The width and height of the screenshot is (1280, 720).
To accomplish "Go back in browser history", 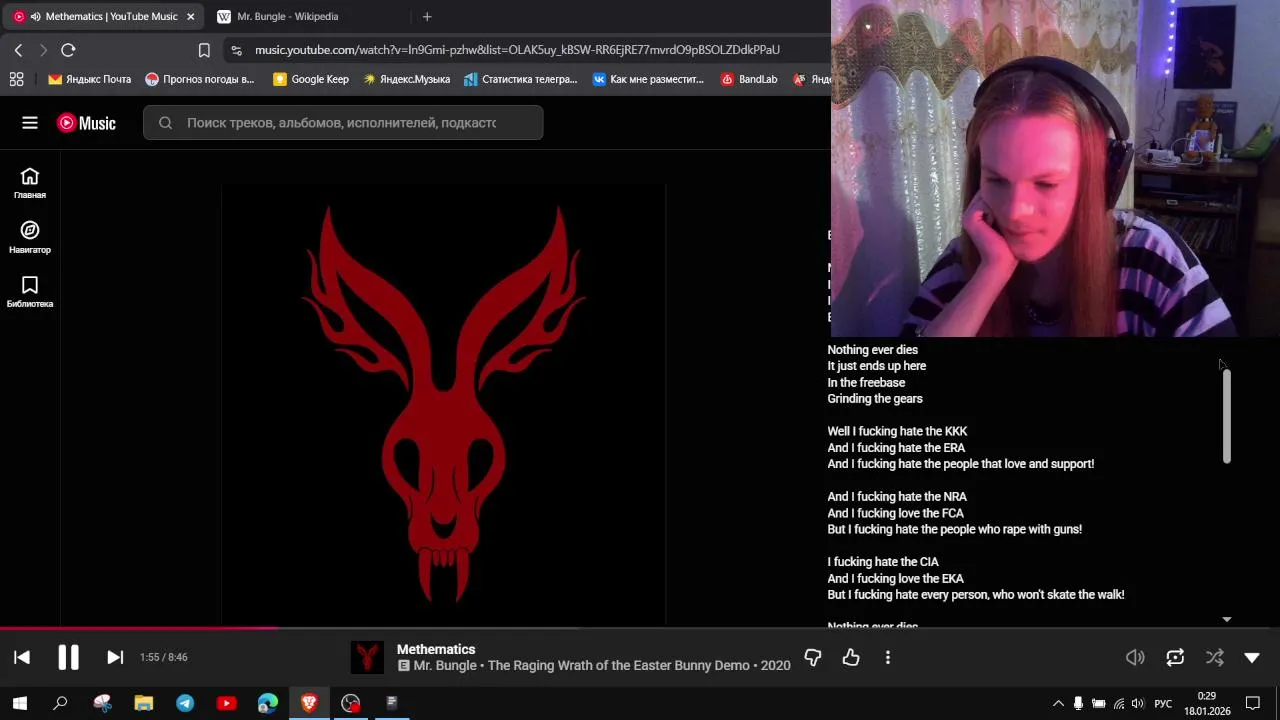I will tap(18, 50).
